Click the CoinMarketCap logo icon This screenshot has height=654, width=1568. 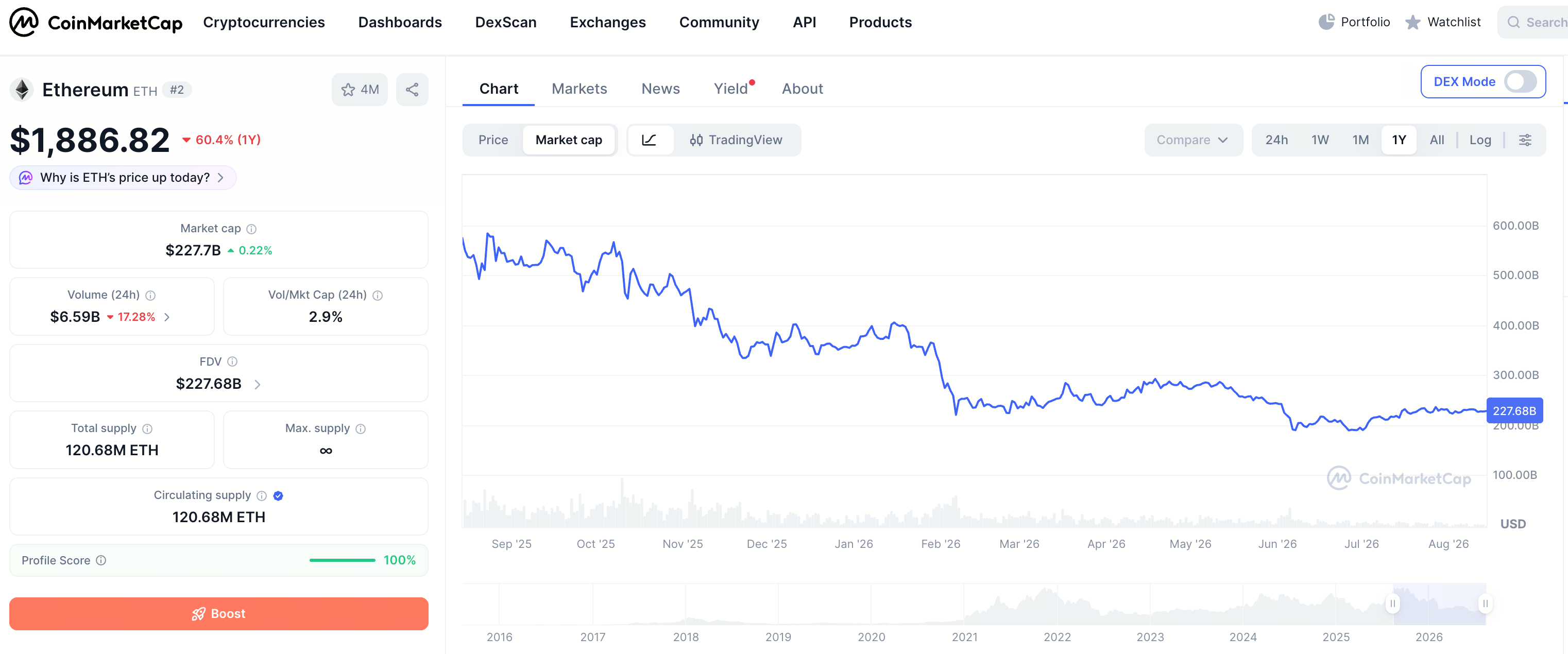point(24,23)
